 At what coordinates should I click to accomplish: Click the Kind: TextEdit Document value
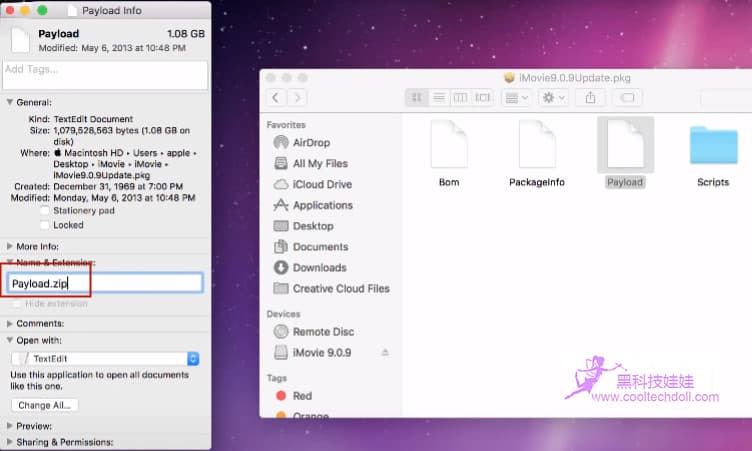pos(93,119)
